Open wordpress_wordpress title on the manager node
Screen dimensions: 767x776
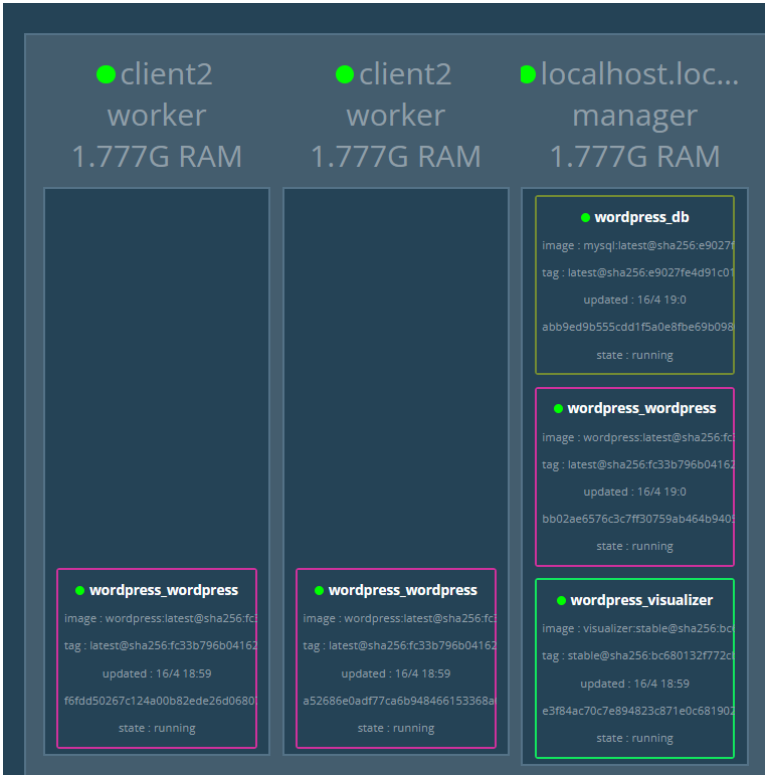(642, 408)
